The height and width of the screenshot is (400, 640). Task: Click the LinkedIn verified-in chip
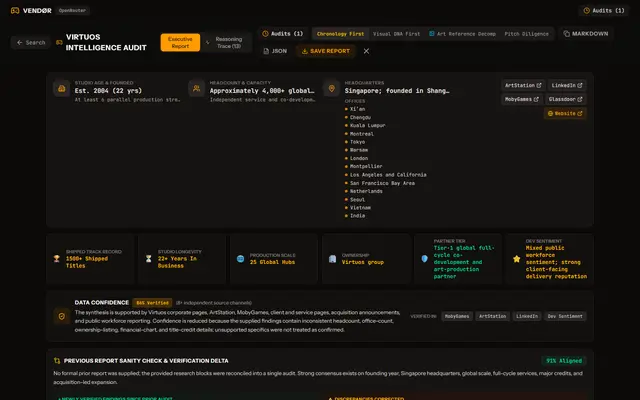tap(527, 316)
